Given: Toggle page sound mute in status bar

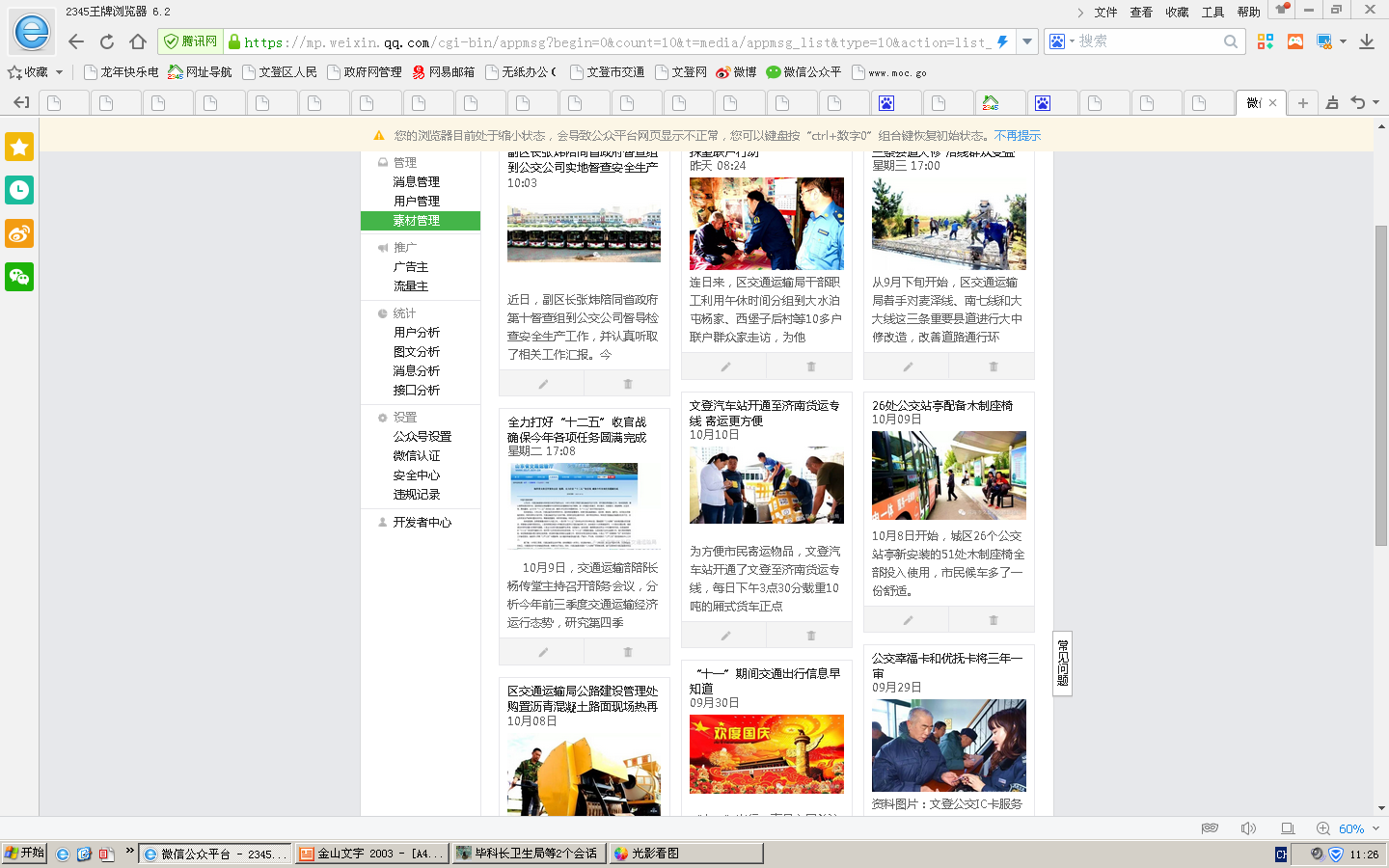Looking at the screenshot, I should pos(1248,828).
